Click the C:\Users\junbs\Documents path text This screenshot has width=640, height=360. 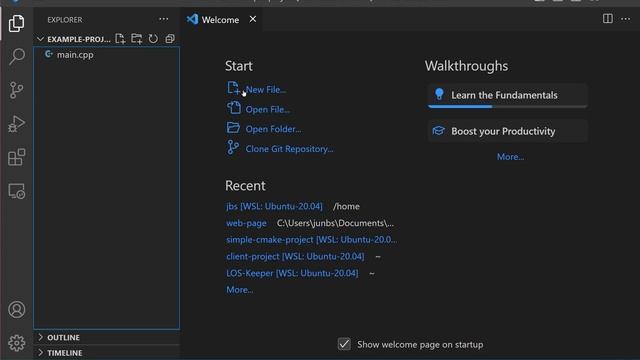pyautogui.click(x=335, y=223)
